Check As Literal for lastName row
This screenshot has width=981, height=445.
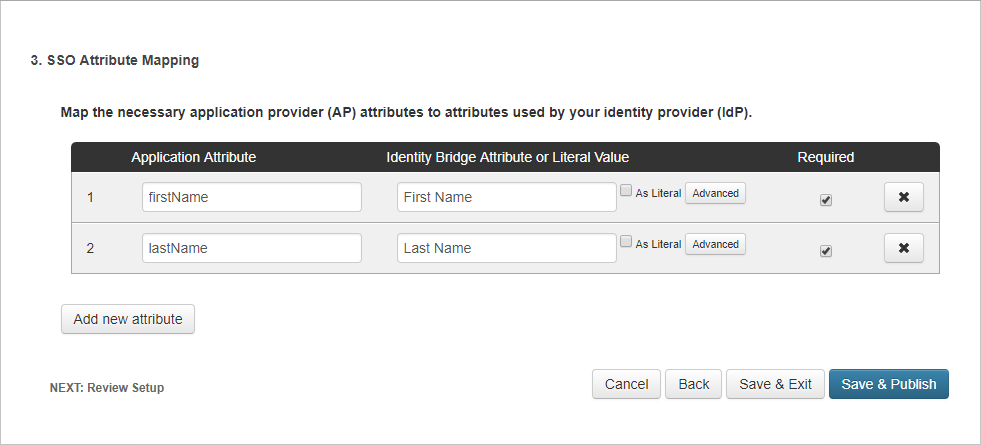(626, 241)
